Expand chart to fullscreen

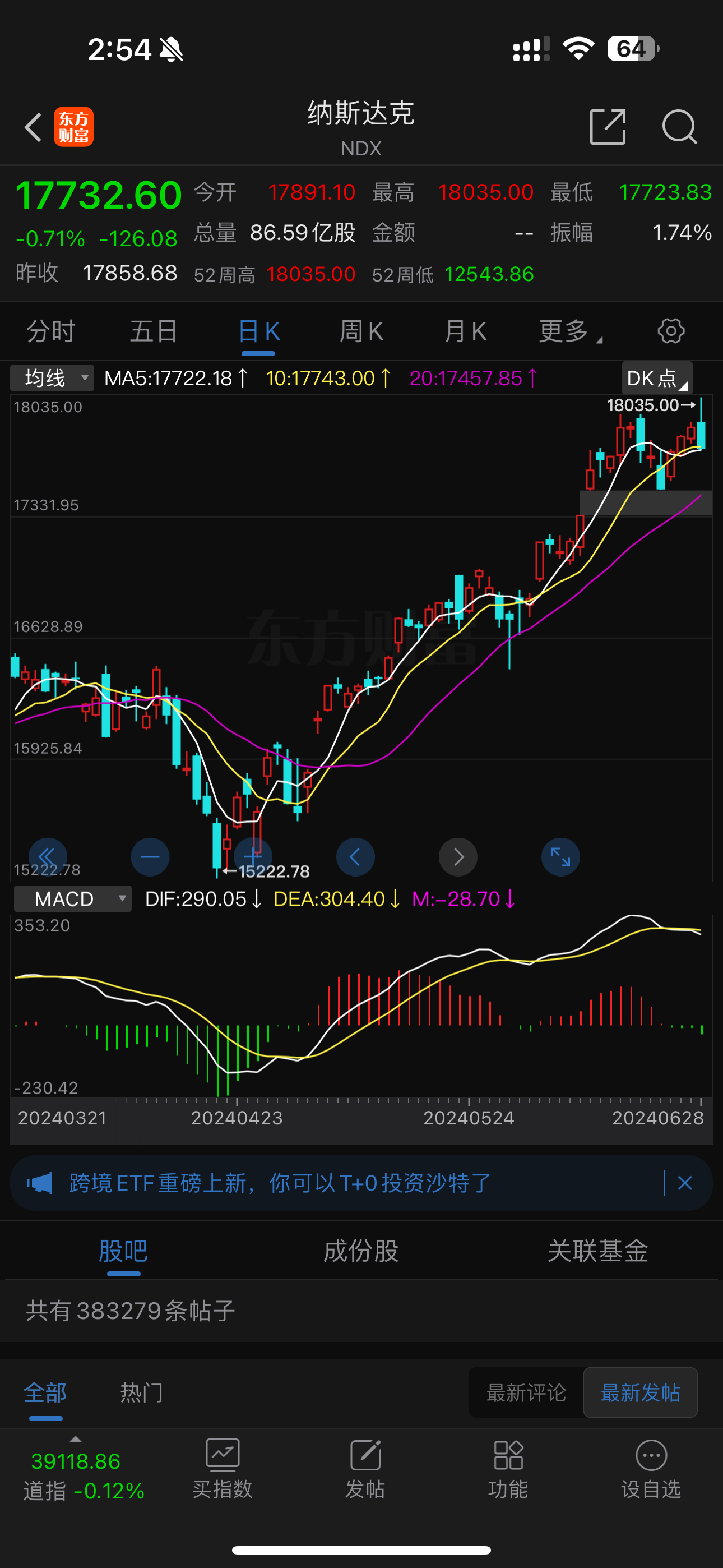tap(560, 857)
